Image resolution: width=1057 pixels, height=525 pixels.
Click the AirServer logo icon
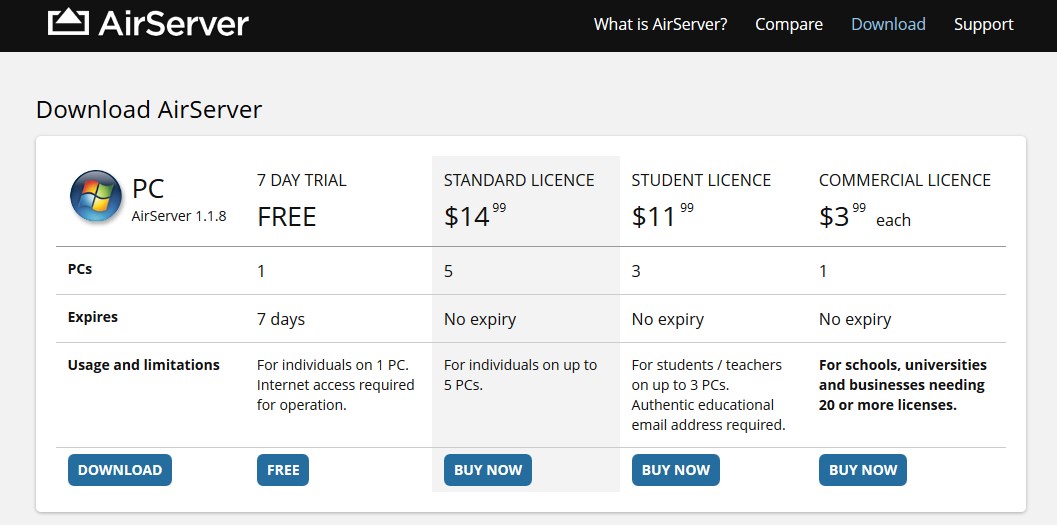[68, 22]
